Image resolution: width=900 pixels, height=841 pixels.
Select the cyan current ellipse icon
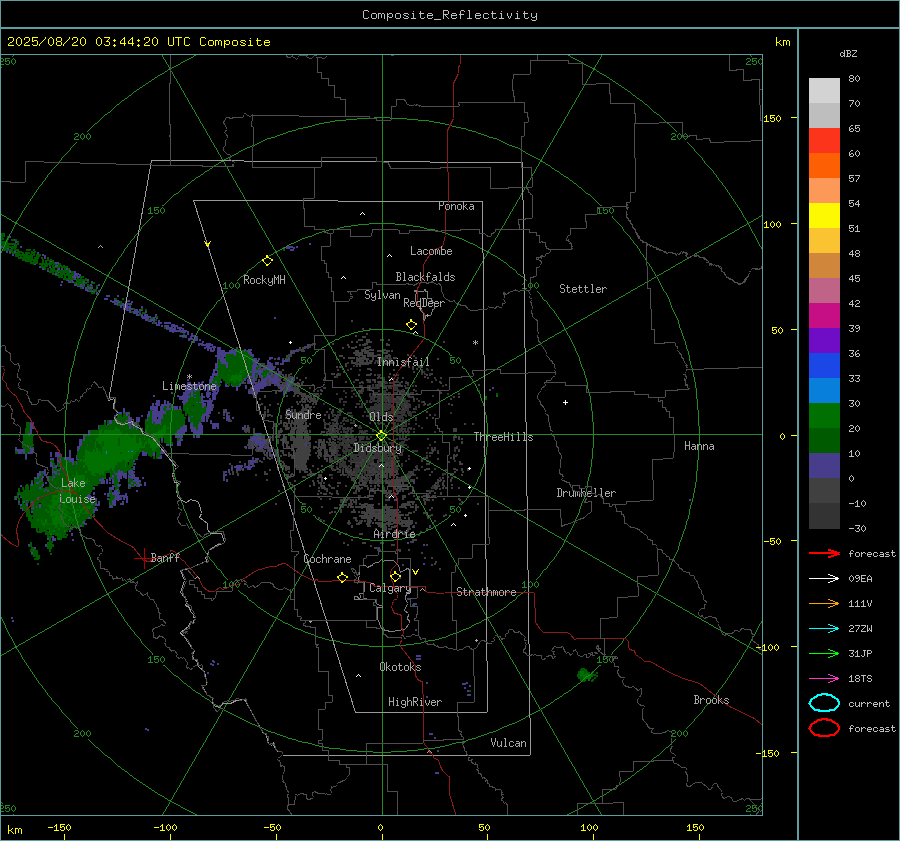824,703
